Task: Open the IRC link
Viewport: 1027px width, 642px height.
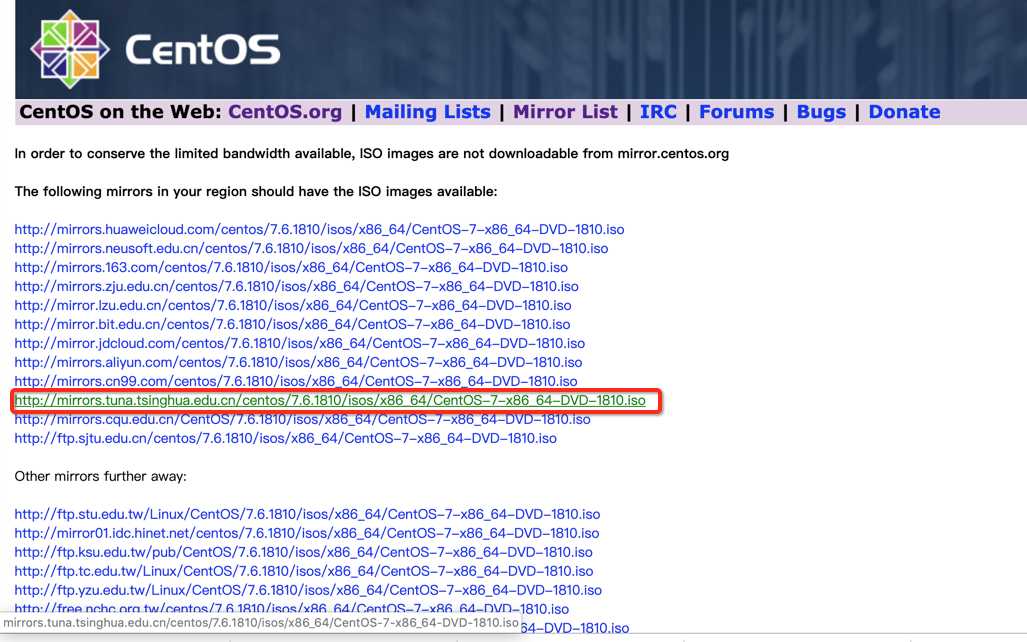Action: click(x=658, y=112)
